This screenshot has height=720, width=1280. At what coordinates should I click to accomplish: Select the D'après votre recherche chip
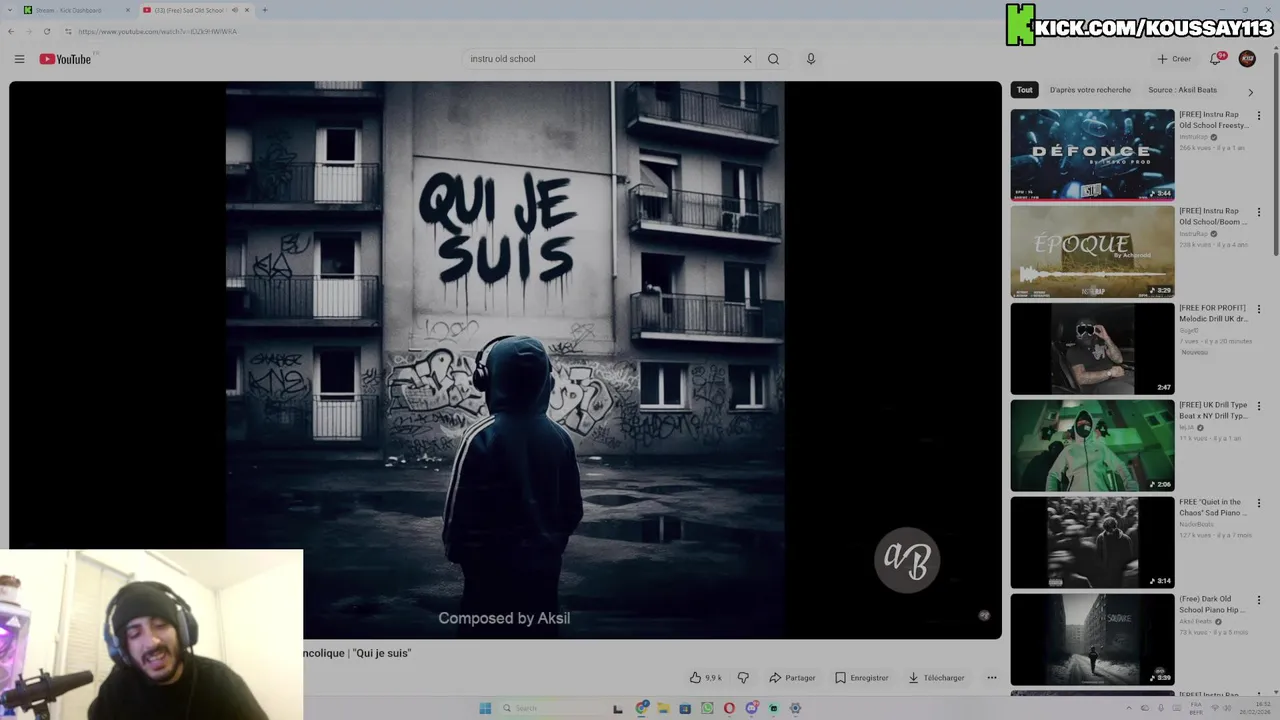1090,90
